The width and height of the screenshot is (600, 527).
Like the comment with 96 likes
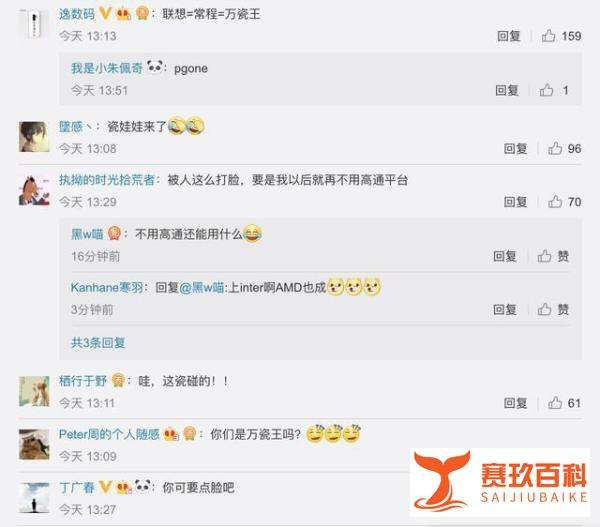[554, 148]
